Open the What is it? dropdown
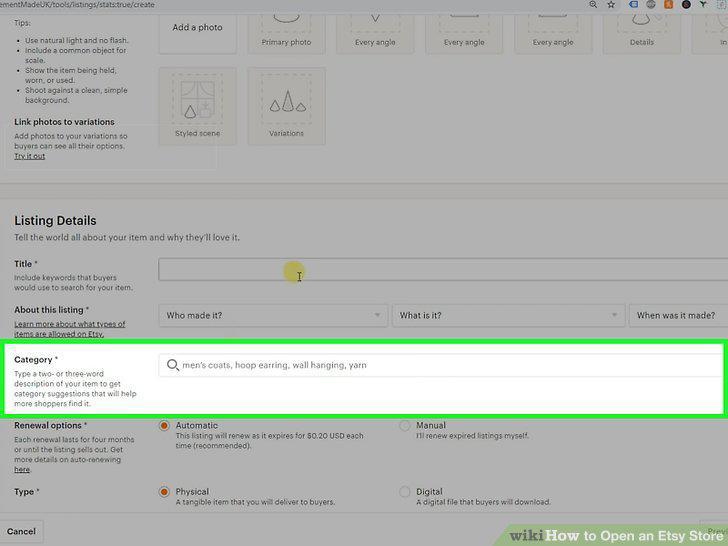The width and height of the screenshot is (728, 546). (508, 315)
